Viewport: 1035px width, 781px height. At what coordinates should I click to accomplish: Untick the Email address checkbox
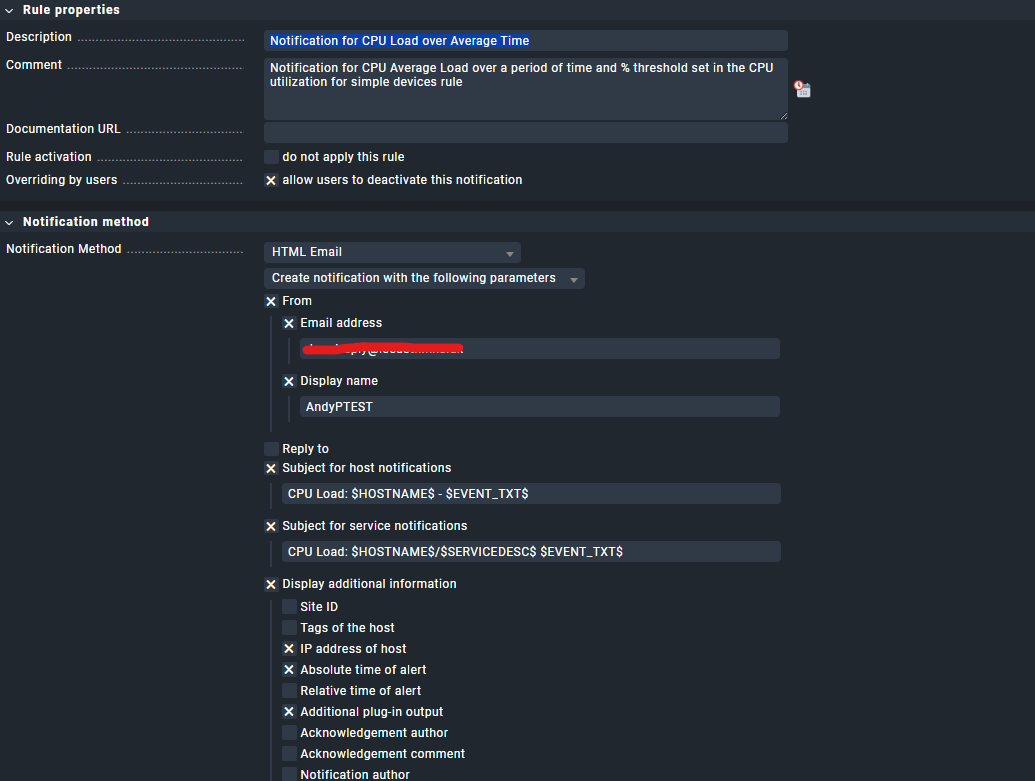[x=289, y=324]
